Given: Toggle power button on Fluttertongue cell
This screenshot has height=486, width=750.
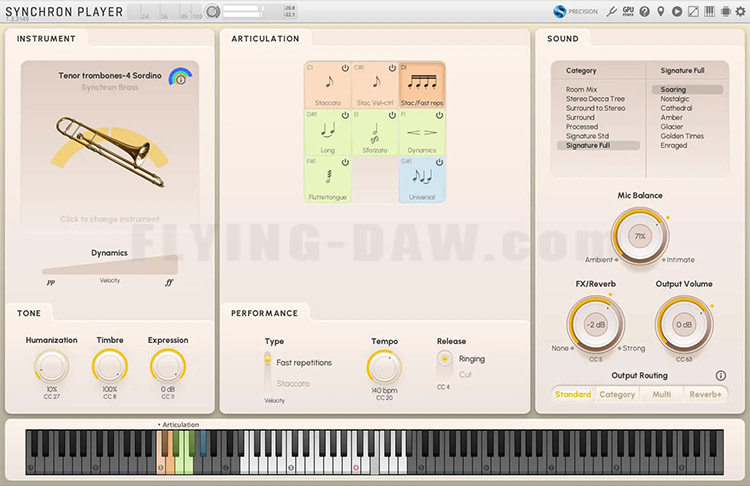Looking at the screenshot, I should click(x=345, y=162).
